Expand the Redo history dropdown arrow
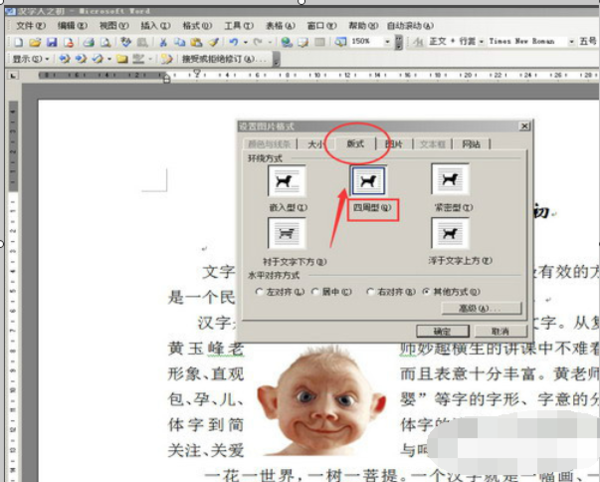This screenshot has width=600, height=482. pos(270,42)
